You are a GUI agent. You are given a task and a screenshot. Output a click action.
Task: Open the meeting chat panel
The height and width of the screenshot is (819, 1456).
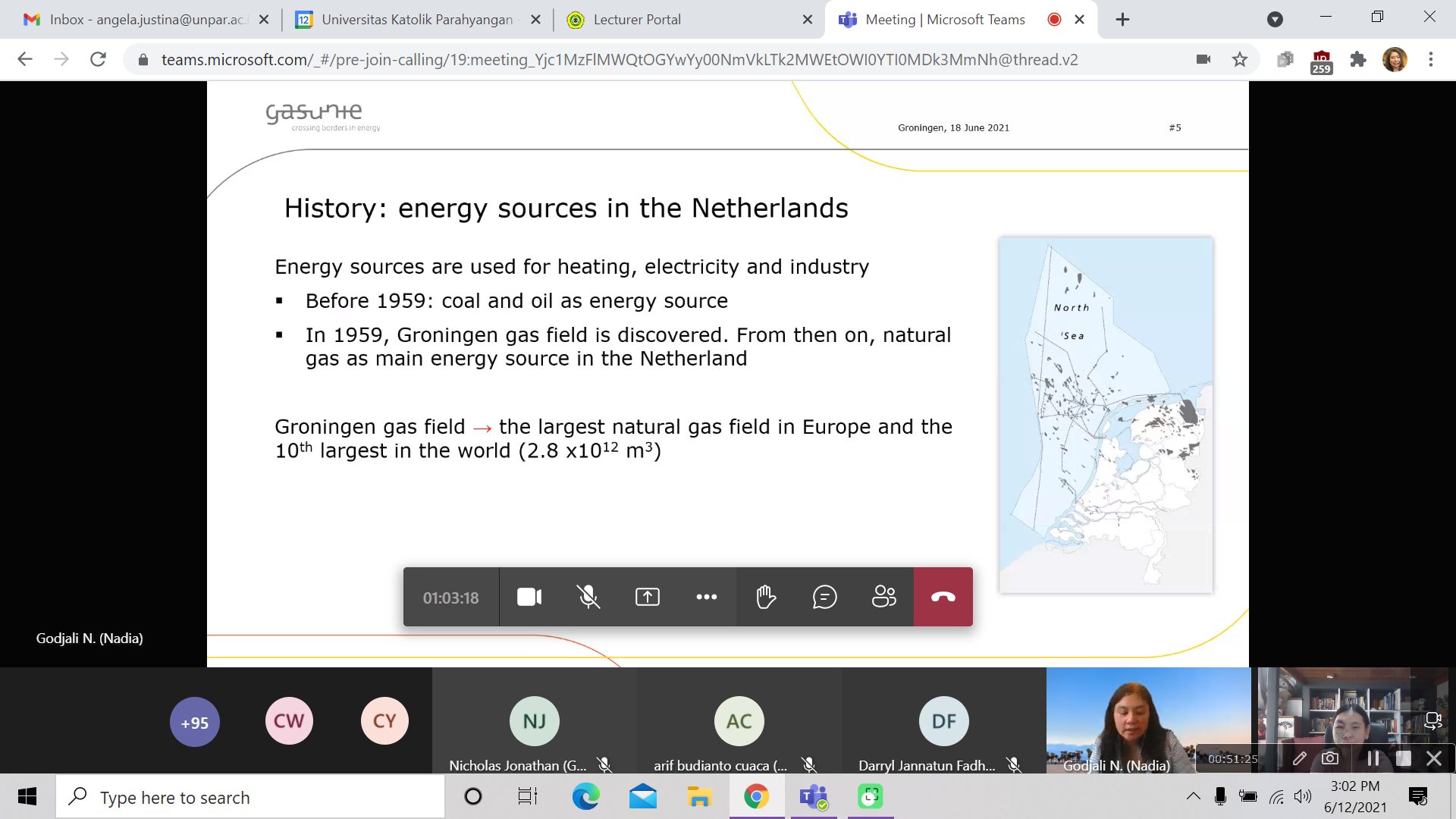824,597
